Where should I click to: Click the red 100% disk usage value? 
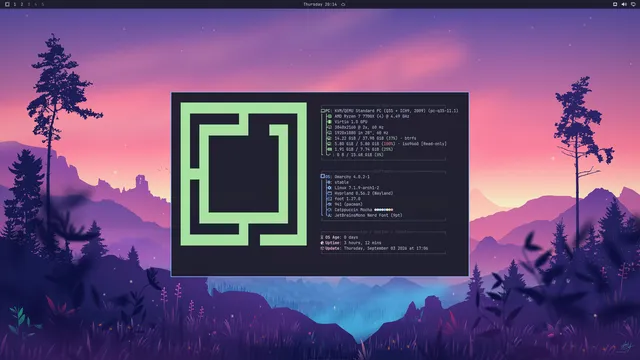pos(389,144)
